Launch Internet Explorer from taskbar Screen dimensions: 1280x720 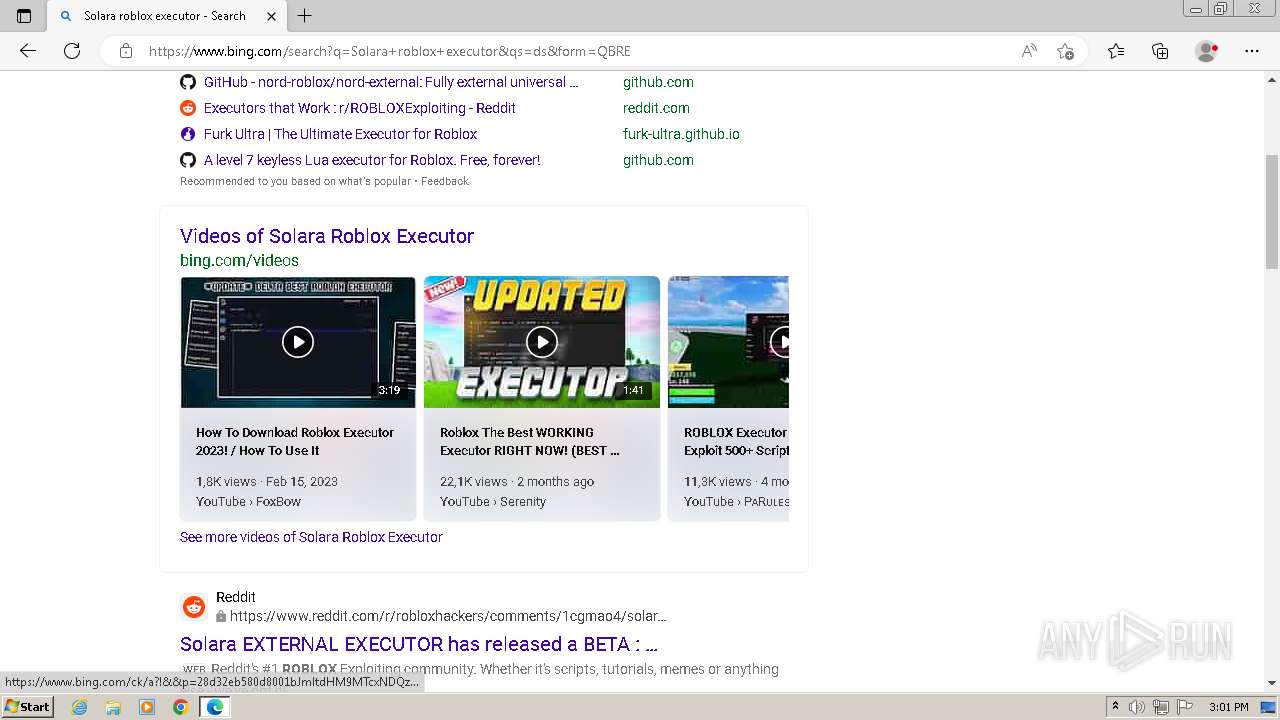tap(79, 707)
